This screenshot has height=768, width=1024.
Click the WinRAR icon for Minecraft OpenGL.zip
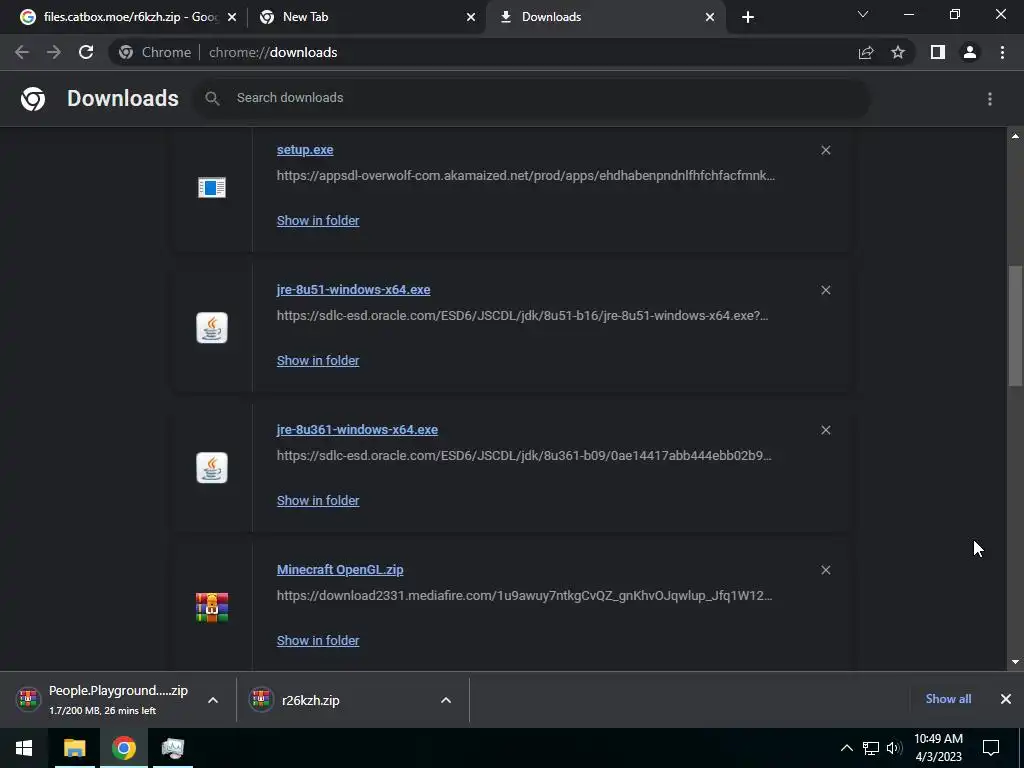[x=212, y=607]
